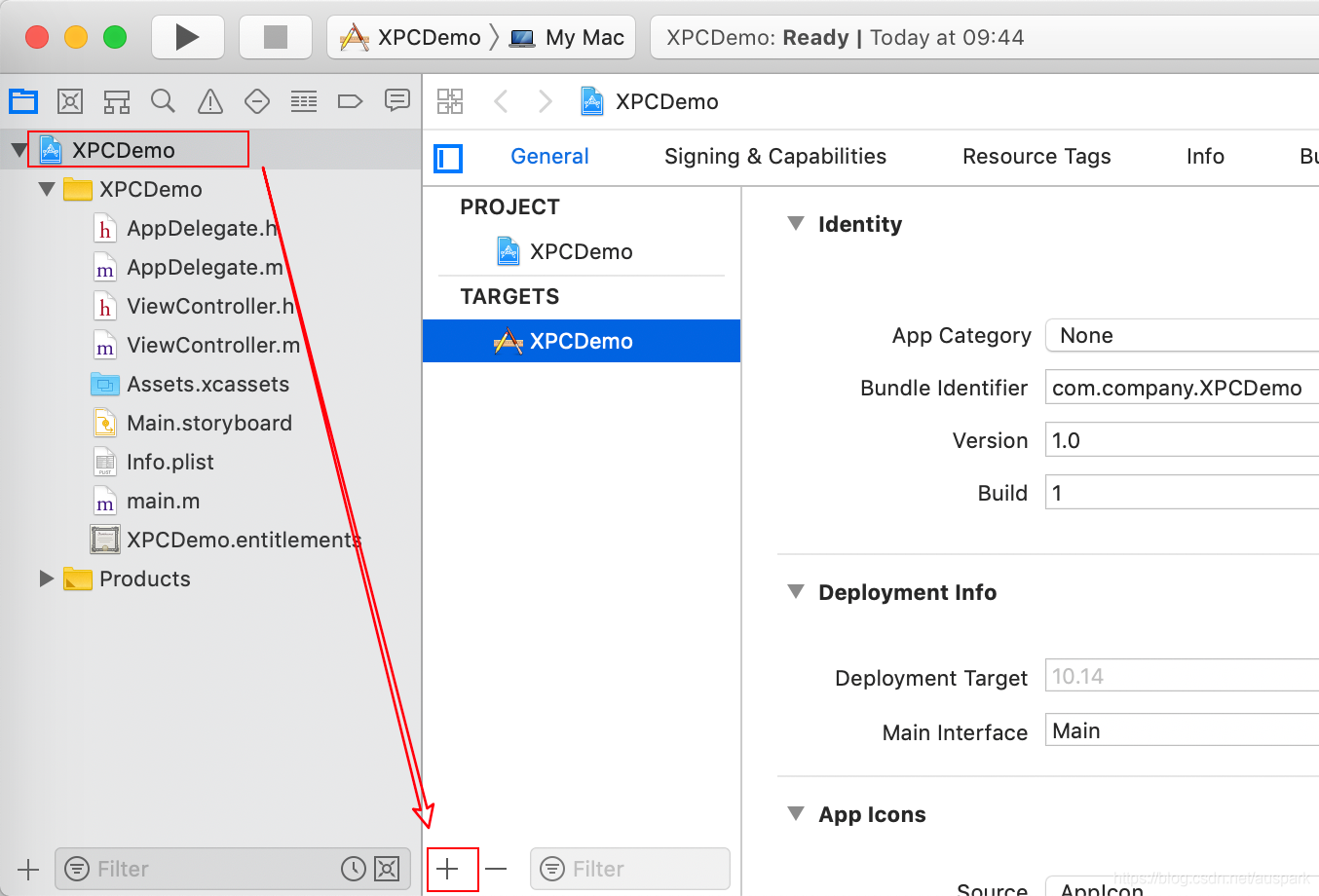The image size is (1319, 896).
Task: Open the Report navigator speech icon
Action: [397, 100]
